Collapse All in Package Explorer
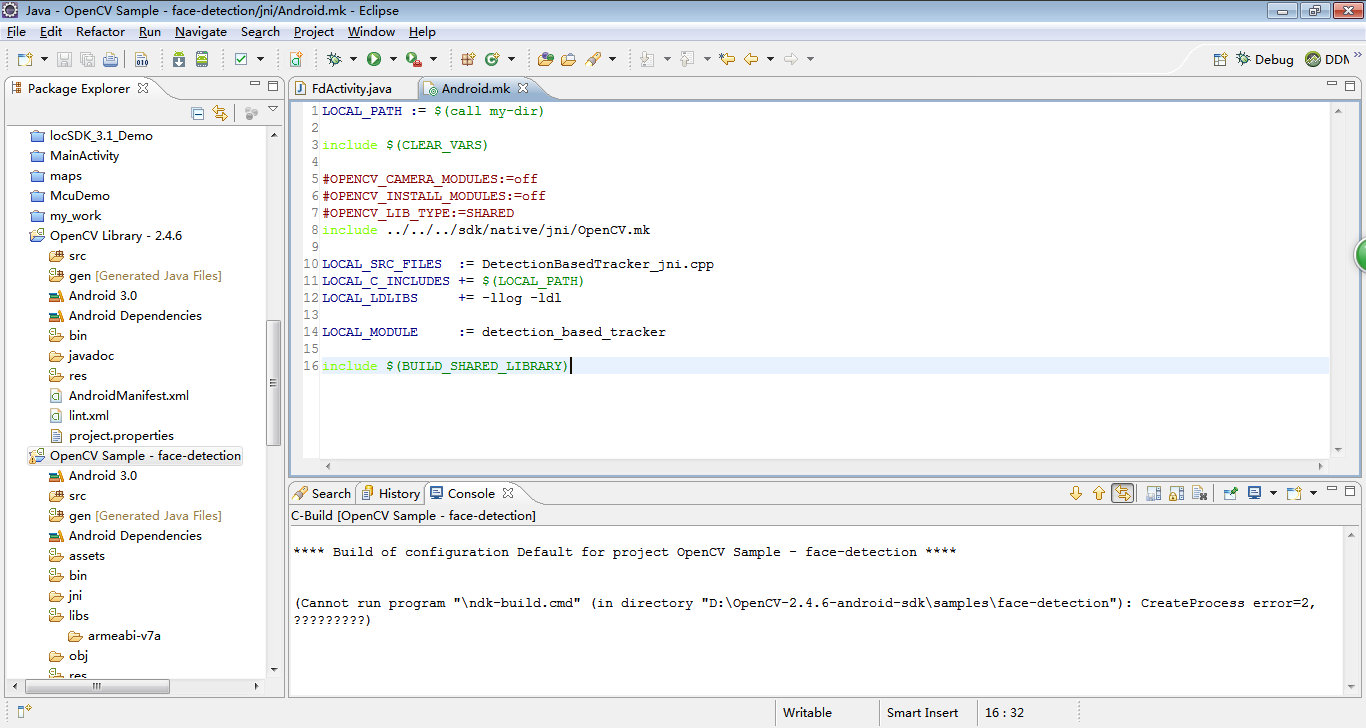1366x728 pixels. (198, 113)
